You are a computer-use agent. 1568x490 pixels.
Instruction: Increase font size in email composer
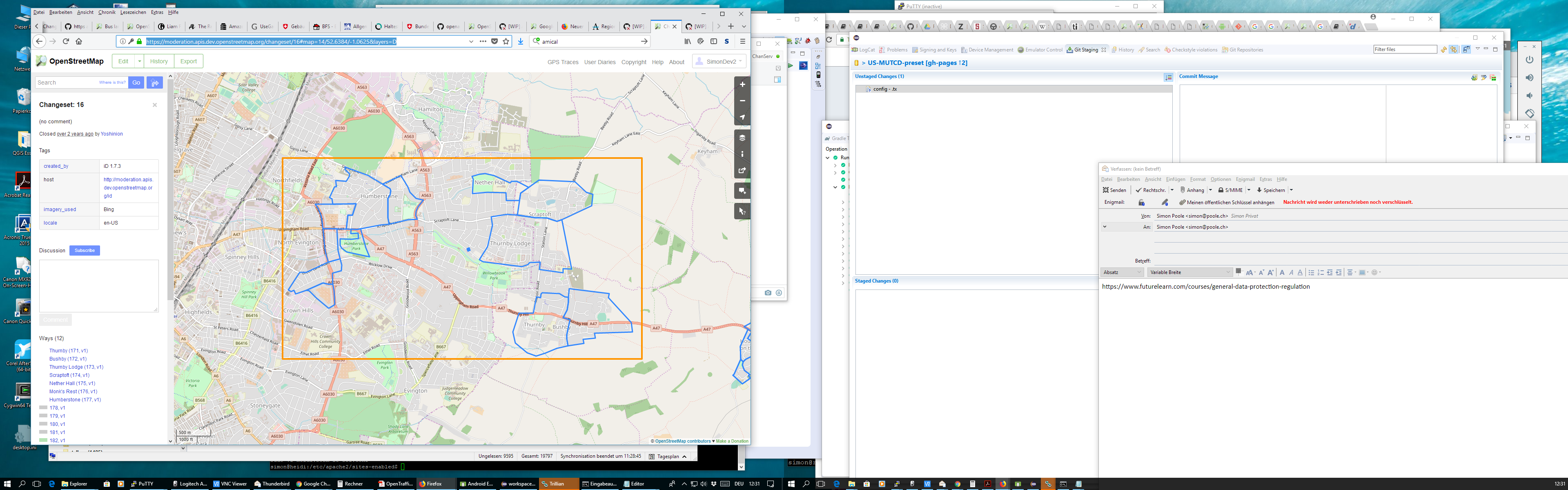(x=1270, y=273)
